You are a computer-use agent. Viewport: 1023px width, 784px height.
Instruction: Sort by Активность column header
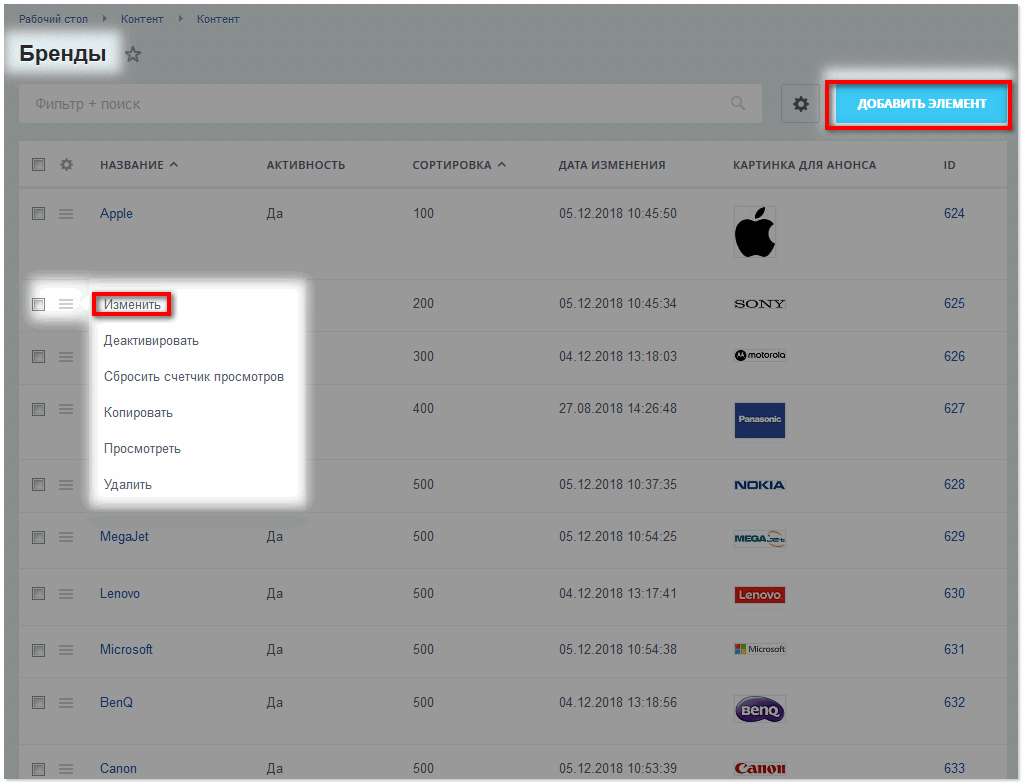305,165
